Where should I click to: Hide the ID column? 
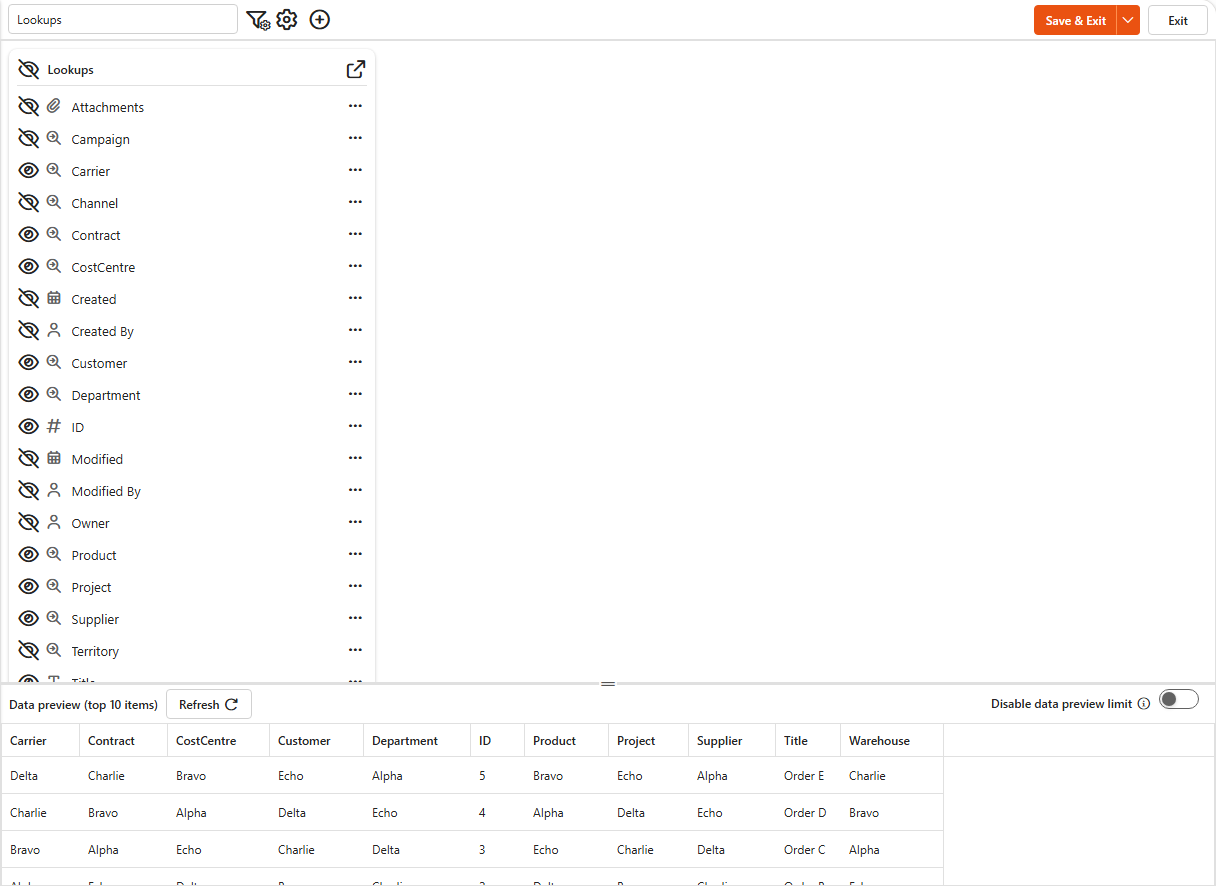click(x=29, y=427)
